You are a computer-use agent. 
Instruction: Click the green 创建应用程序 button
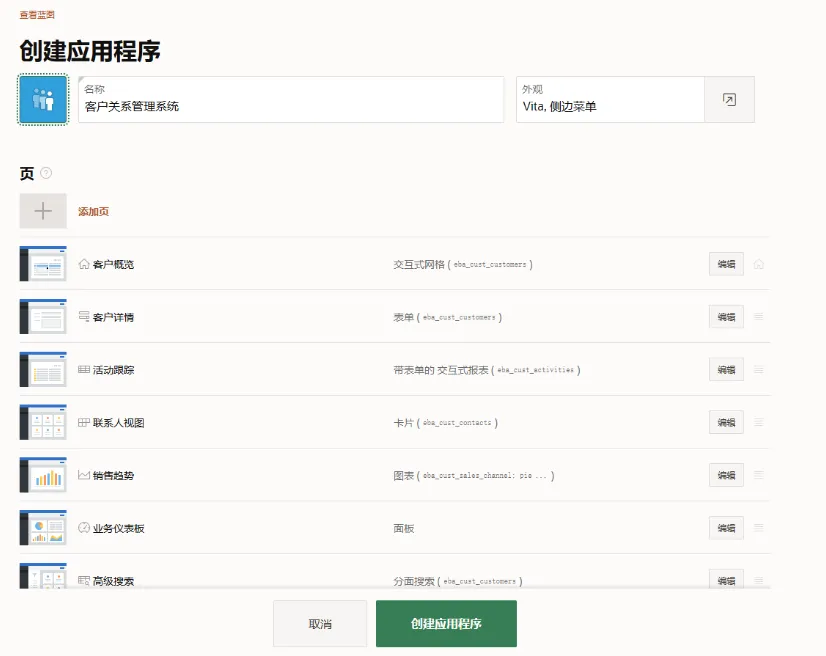tap(446, 623)
